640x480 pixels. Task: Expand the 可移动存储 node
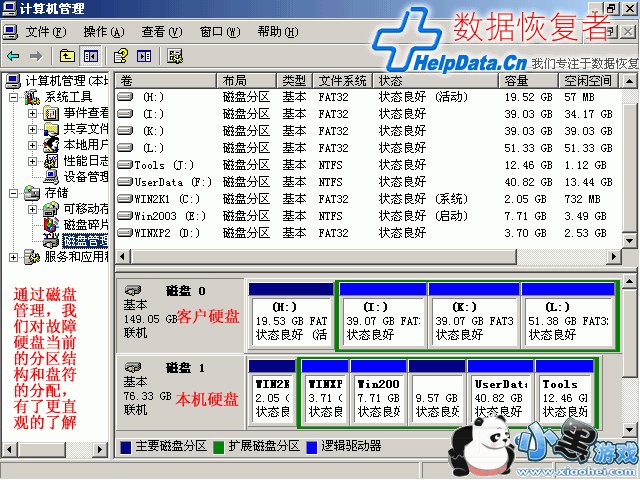click(33, 209)
